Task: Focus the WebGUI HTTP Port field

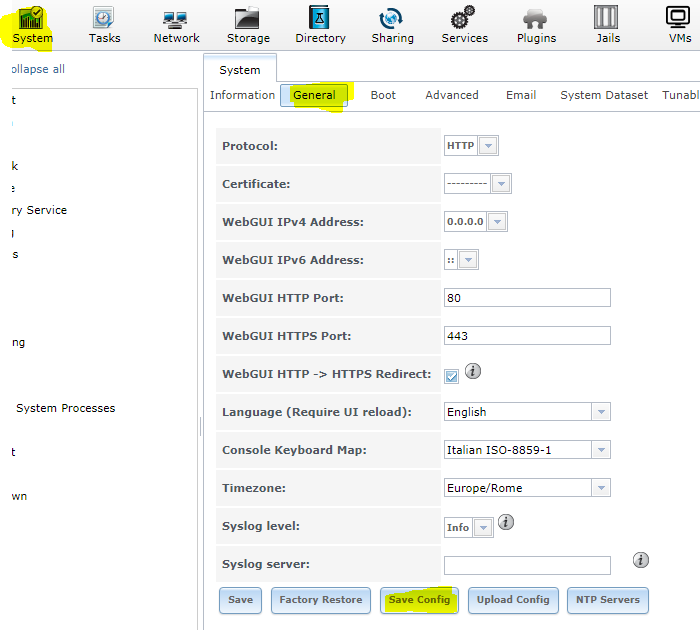Action: pyautogui.click(x=527, y=298)
